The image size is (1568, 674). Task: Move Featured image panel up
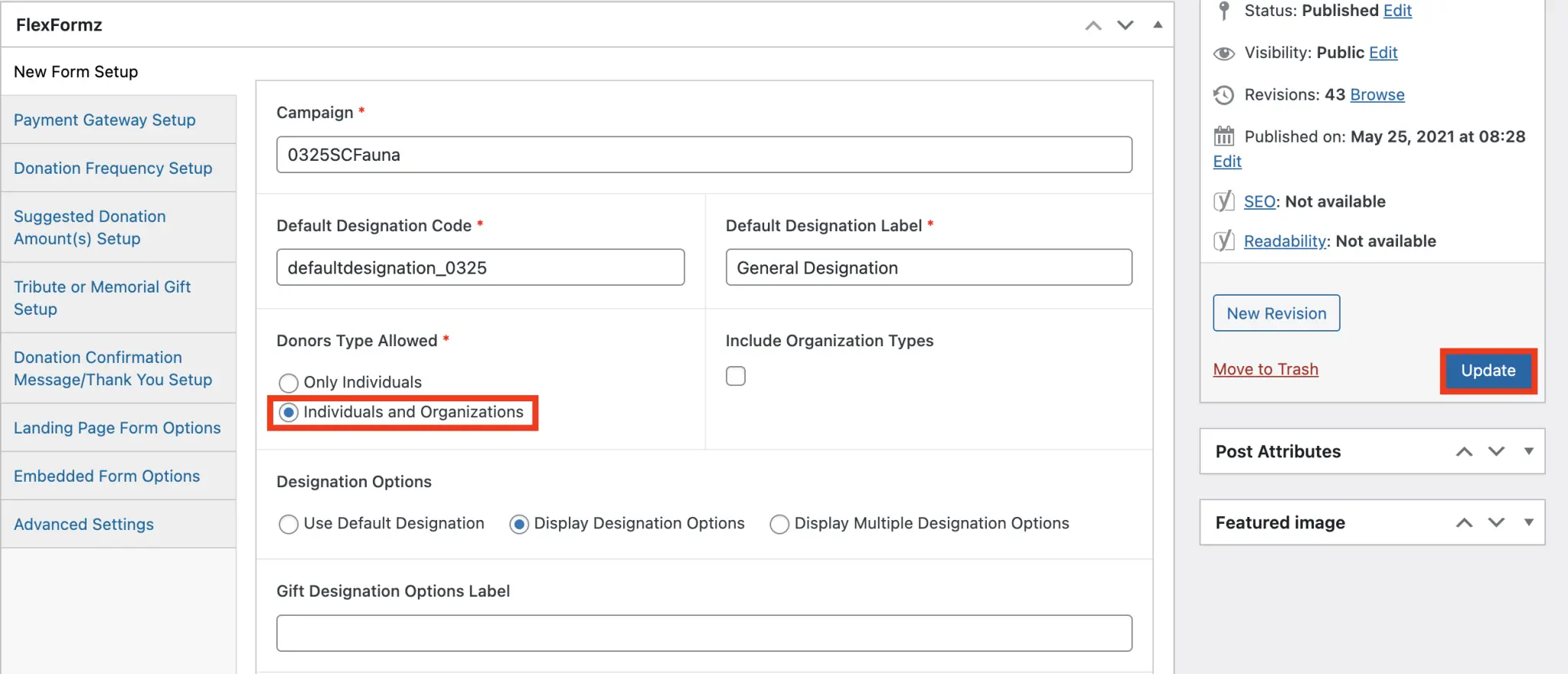[1464, 522]
